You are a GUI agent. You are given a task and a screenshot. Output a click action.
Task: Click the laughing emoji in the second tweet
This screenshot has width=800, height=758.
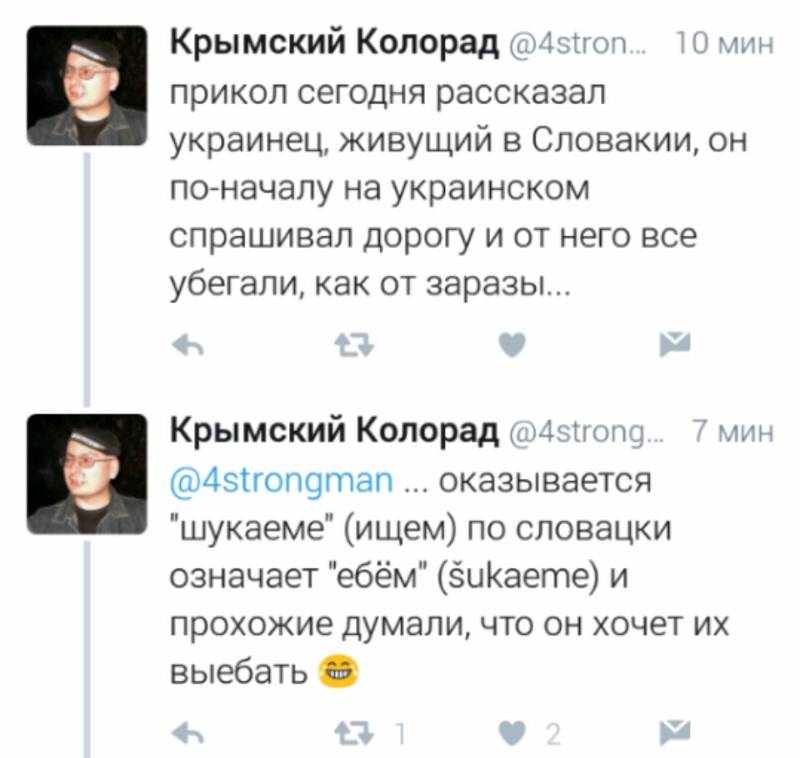click(339, 671)
